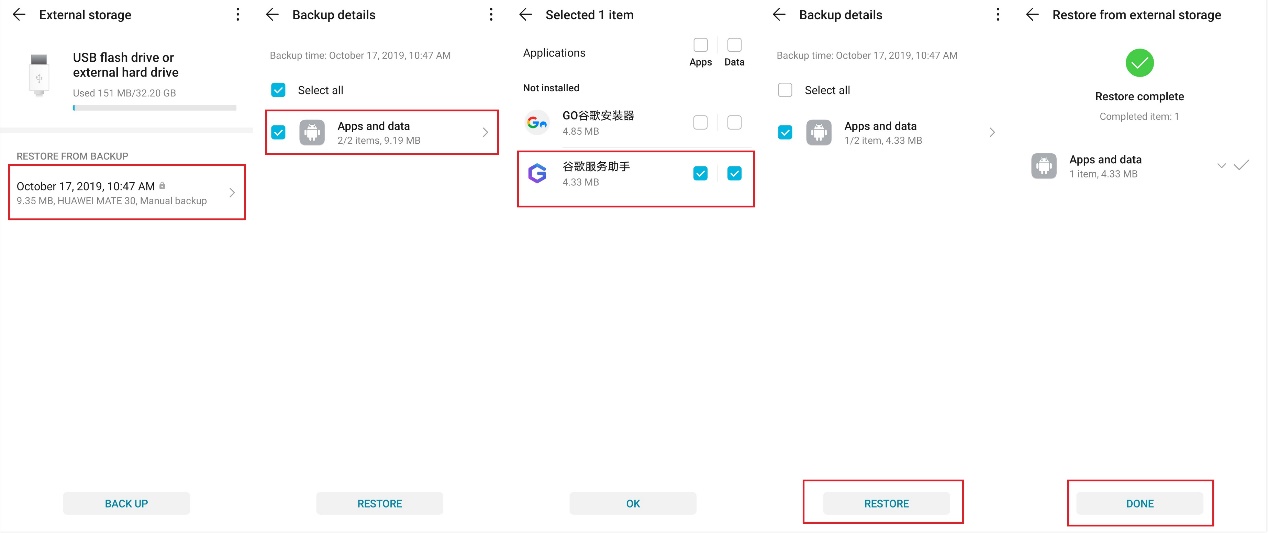Image resolution: width=1268 pixels, height=533 pixels.
Task: Open more options on External storage screen
Action: [x=237, y=15]
